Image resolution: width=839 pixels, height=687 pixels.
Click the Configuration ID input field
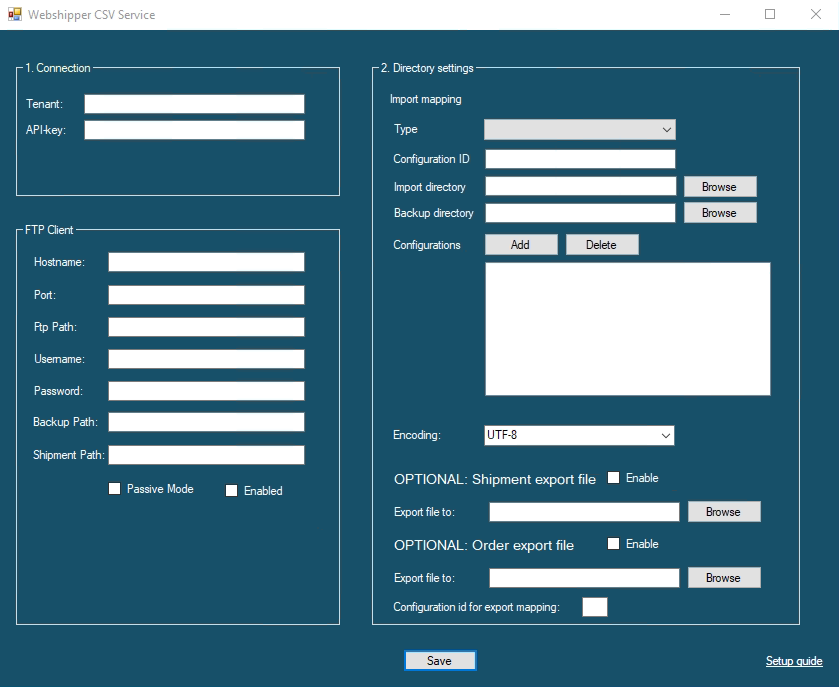point(580,159)
